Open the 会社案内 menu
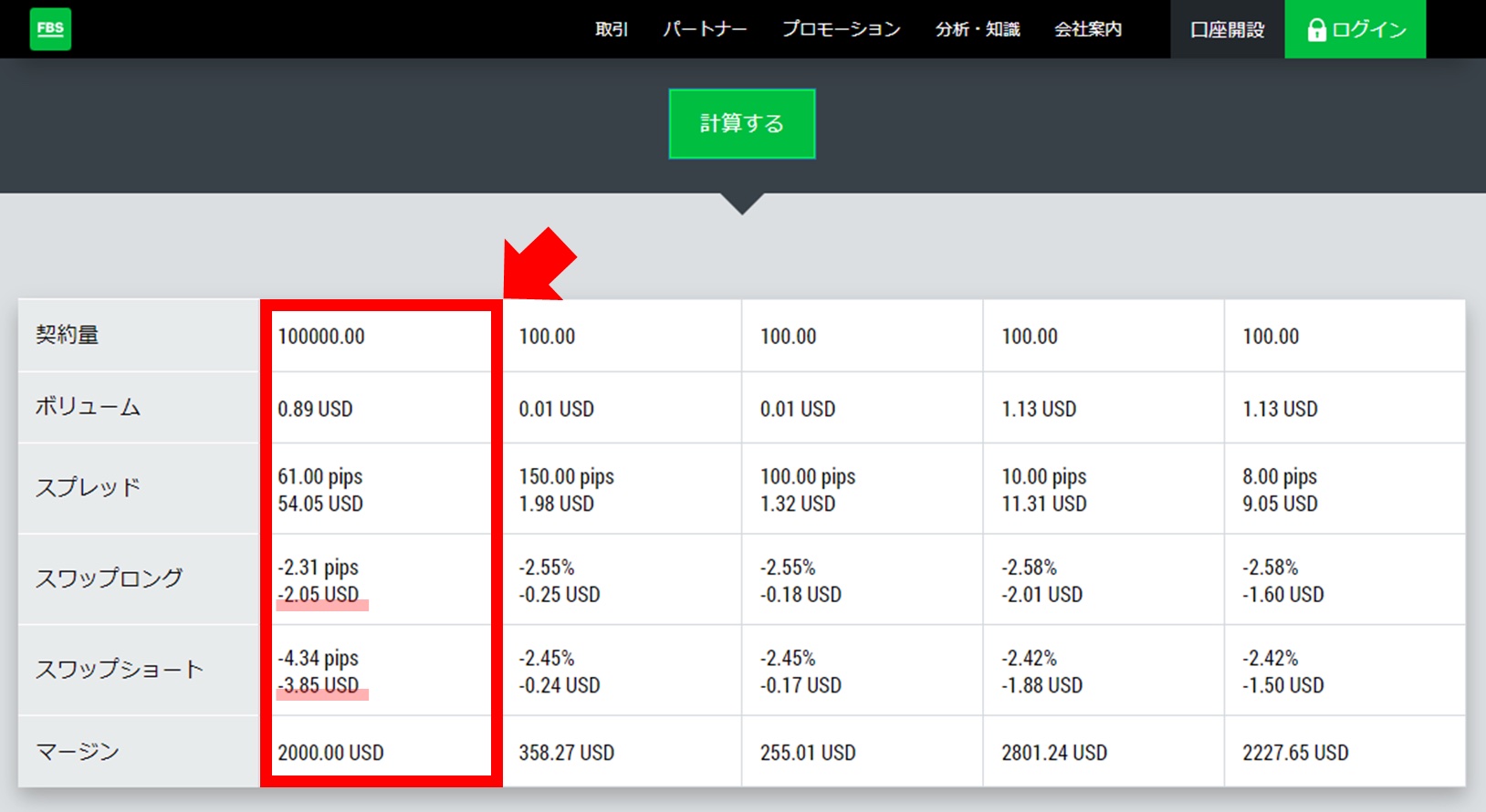 click(x=1088, y=29)
